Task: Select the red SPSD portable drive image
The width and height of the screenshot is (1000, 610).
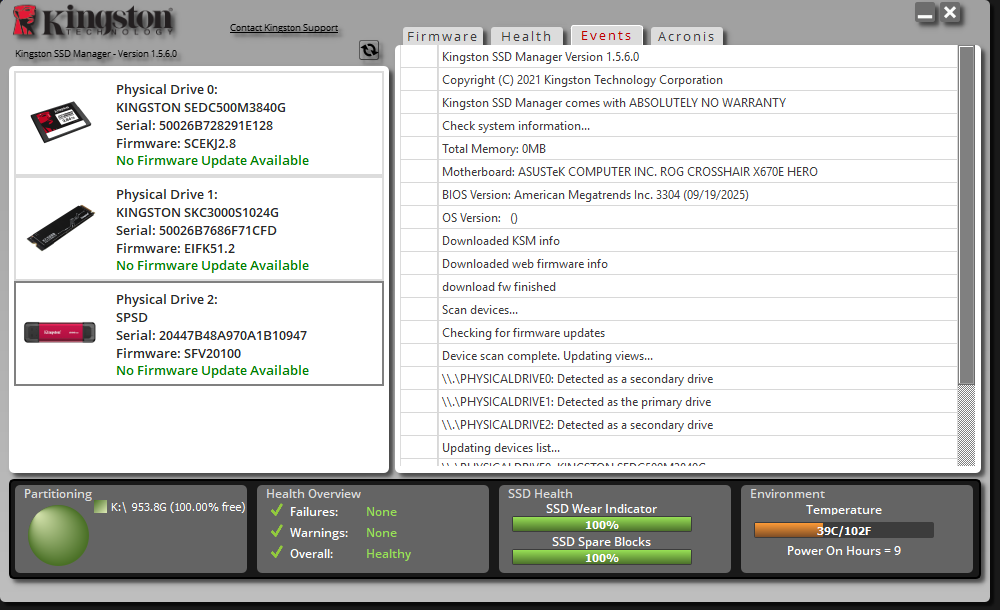Action: pyautogui.click(x=60, y=332)
